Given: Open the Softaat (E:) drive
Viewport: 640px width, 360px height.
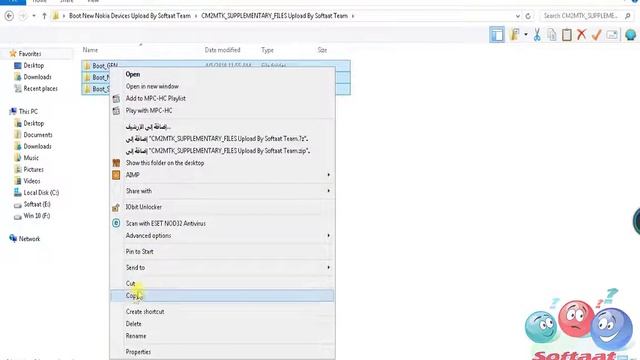Looking at the screenshot, I should click(x=37, y=204).
